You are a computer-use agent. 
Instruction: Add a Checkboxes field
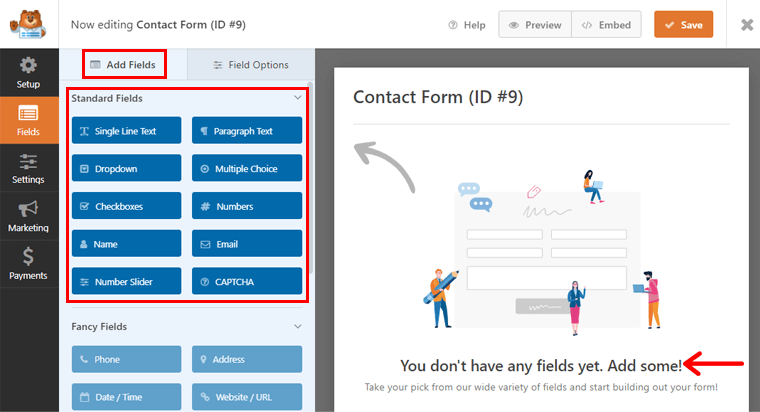(126, 206)
